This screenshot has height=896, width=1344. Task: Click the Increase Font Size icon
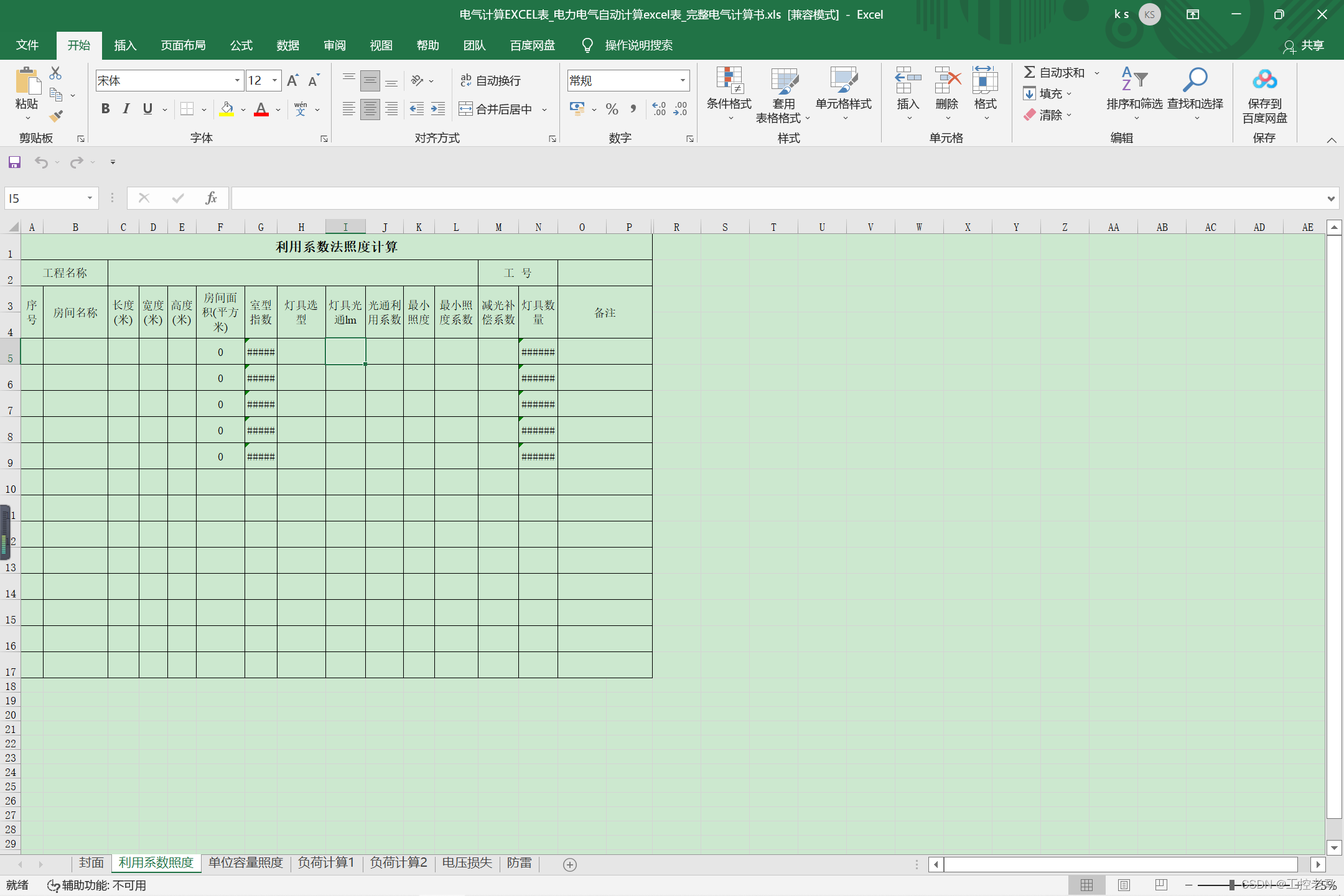pos(292,81)
